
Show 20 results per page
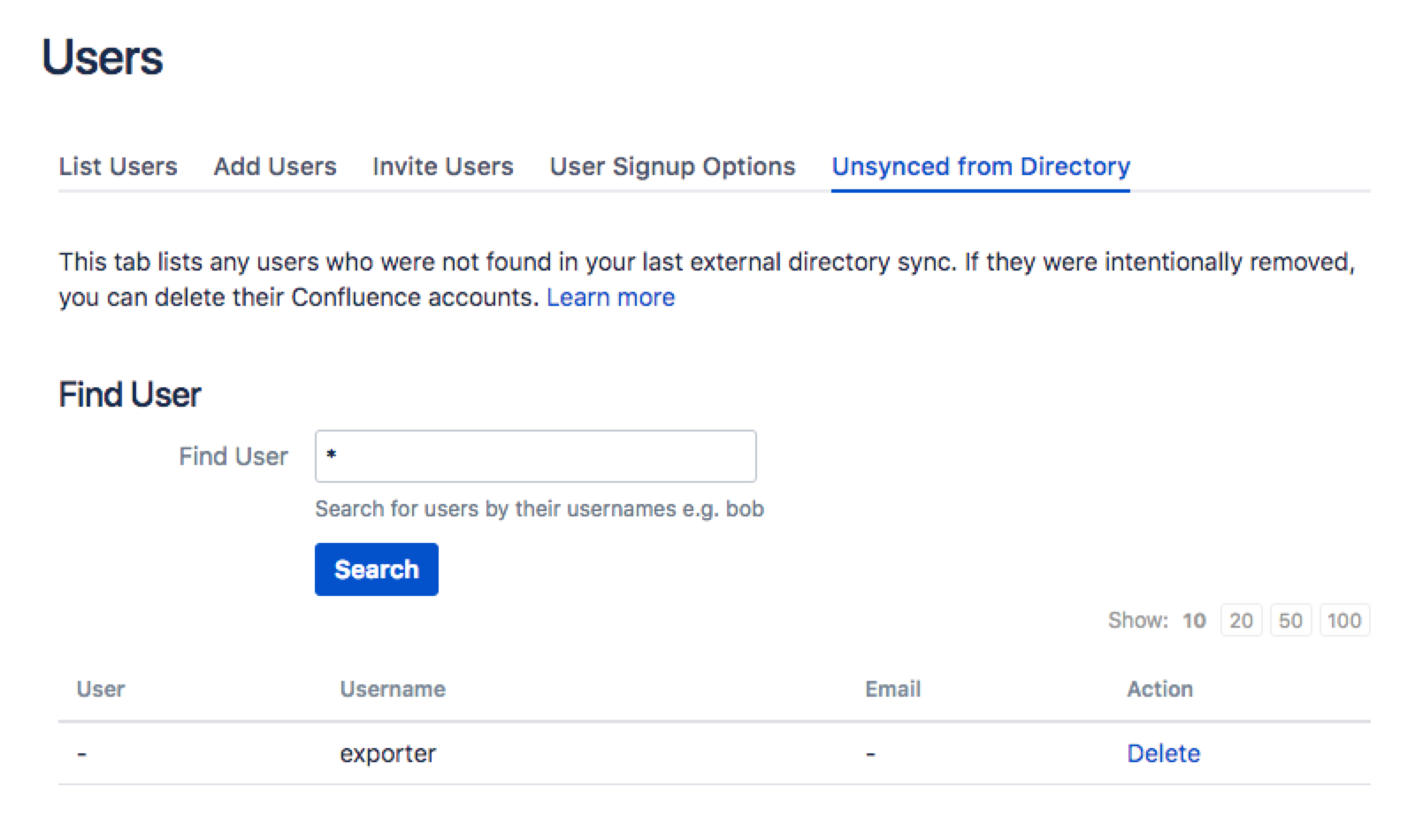point(1241,621)
